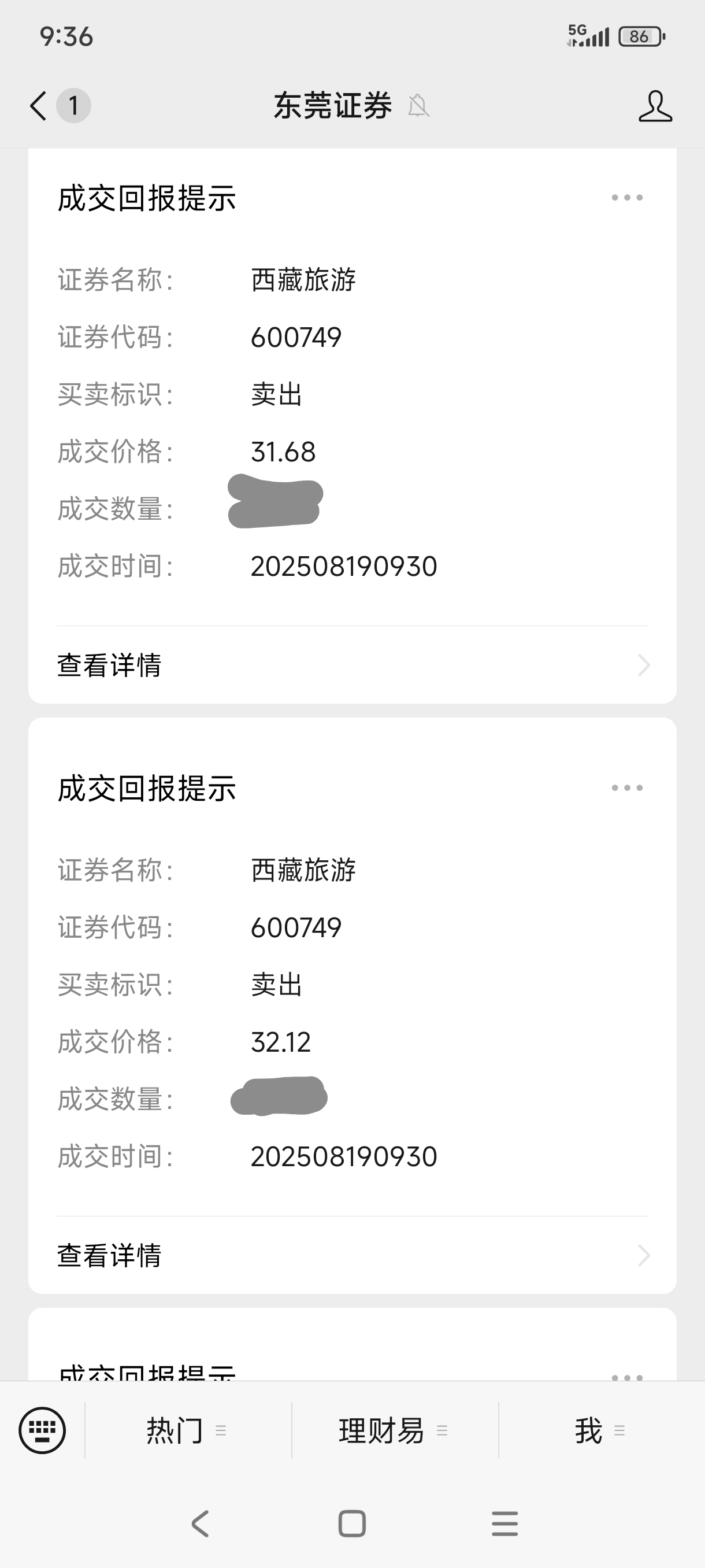Tap the back arrow in the header
Image resolution: width=705 pixels, height=1568 pixels.
pyautogui.click(x=38, y=106)
